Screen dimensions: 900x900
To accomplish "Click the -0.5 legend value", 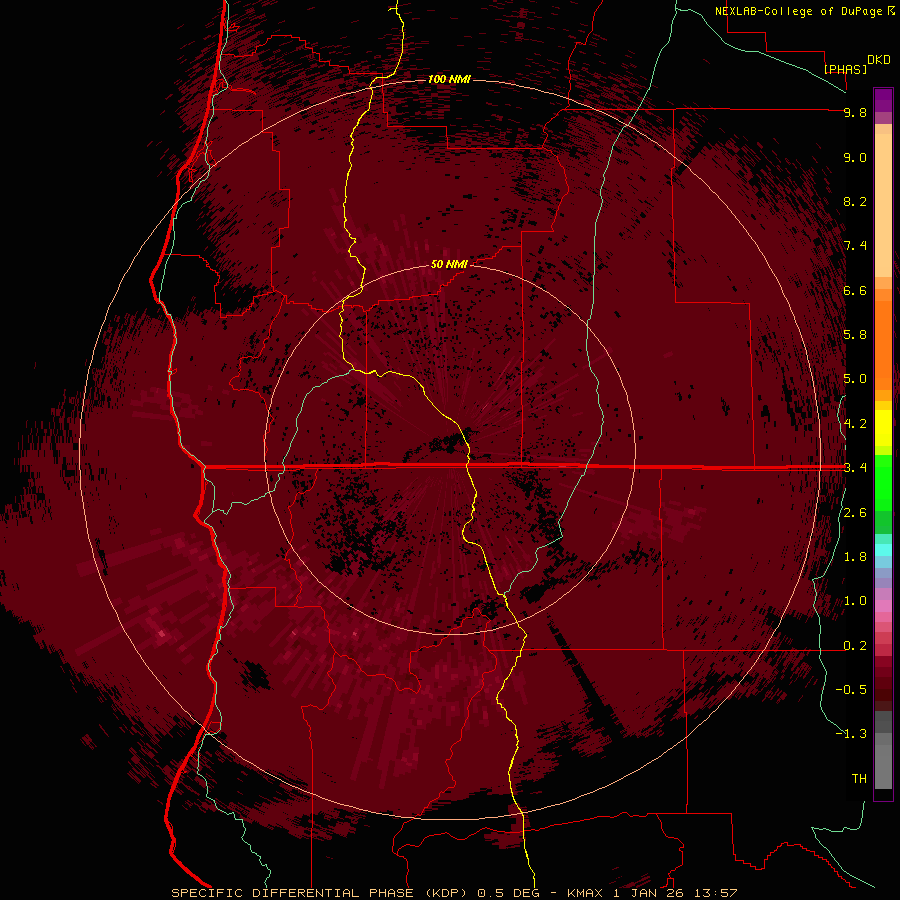I will coord(851,690).
